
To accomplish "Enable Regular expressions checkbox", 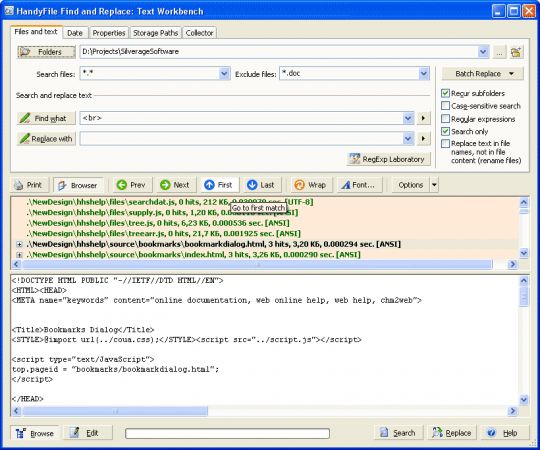I will (x=445, y=119).
